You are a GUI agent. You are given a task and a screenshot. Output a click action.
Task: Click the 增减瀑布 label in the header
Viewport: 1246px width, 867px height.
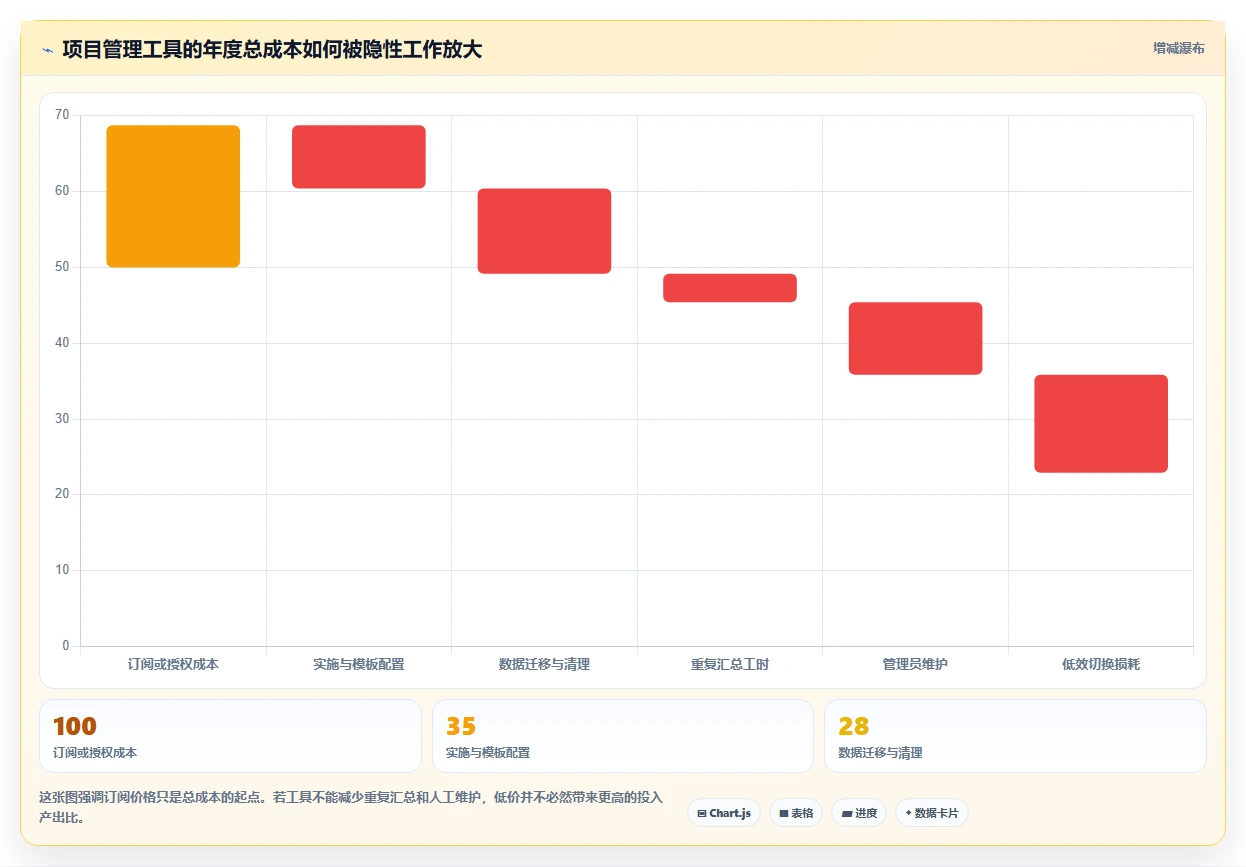click(x=1178, y=48)
